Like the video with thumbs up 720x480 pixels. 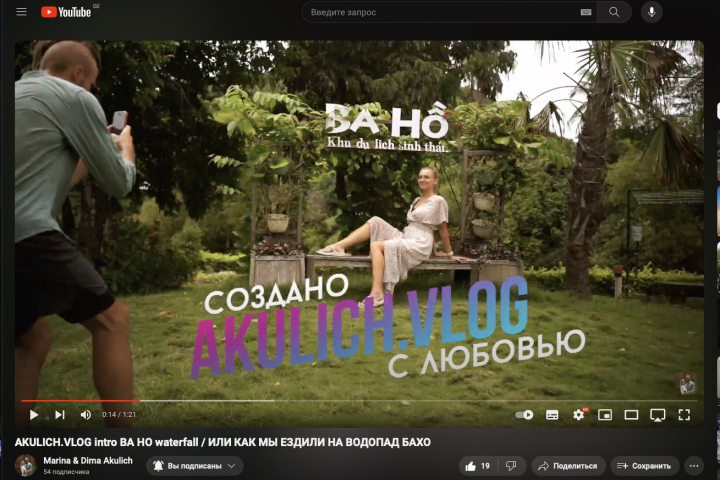click(478, 466)
